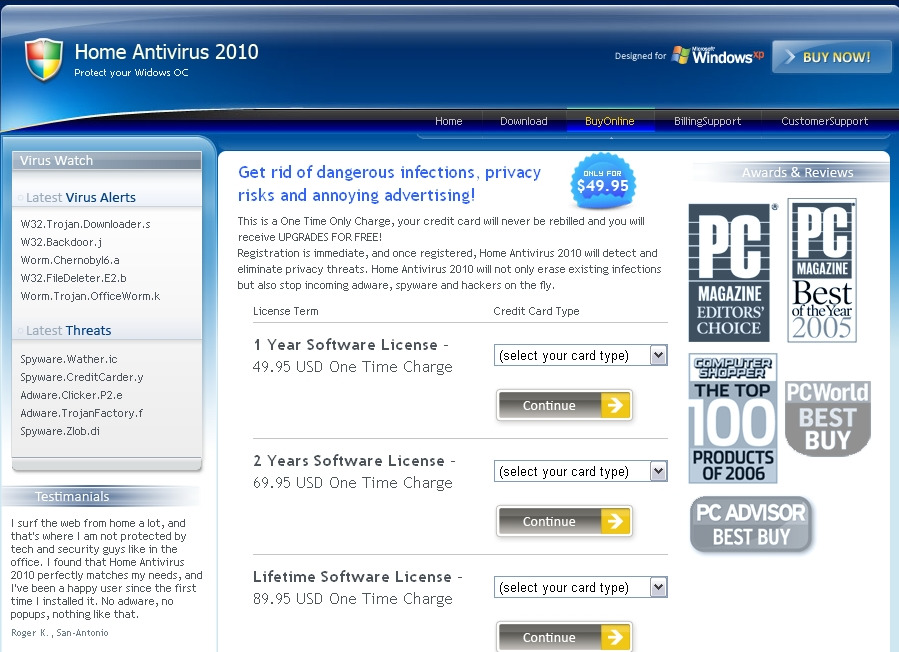Open Computer Shopper Top 100 Products badge
899x652 pixels.
pyautogui.click(x=733, y=418)
